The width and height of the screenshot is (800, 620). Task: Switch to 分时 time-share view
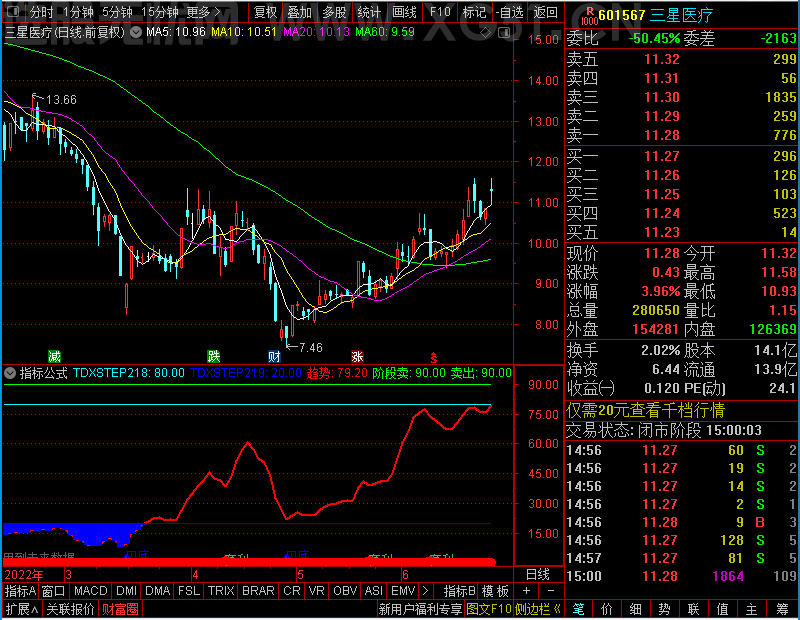(x=42, y=12)
